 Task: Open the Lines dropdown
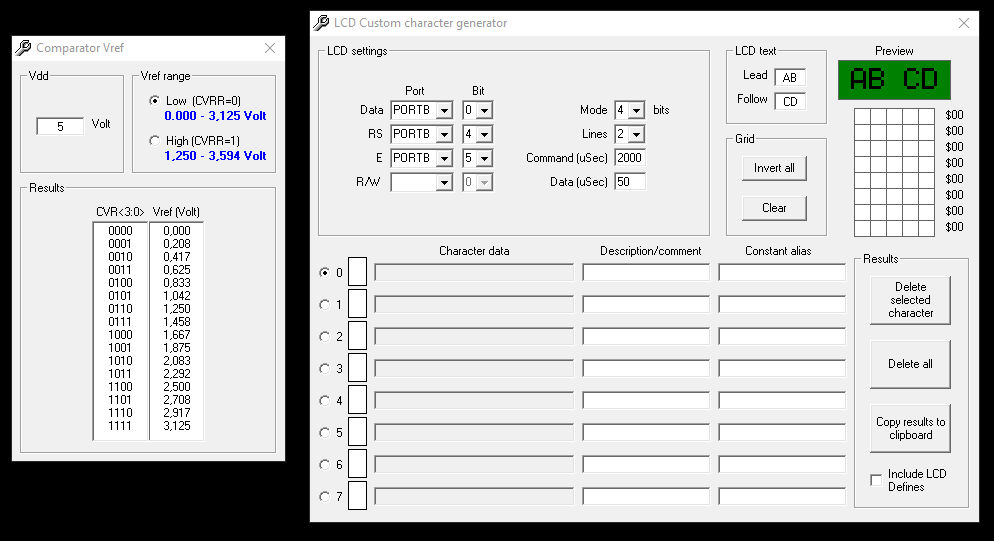click(636, 134)
